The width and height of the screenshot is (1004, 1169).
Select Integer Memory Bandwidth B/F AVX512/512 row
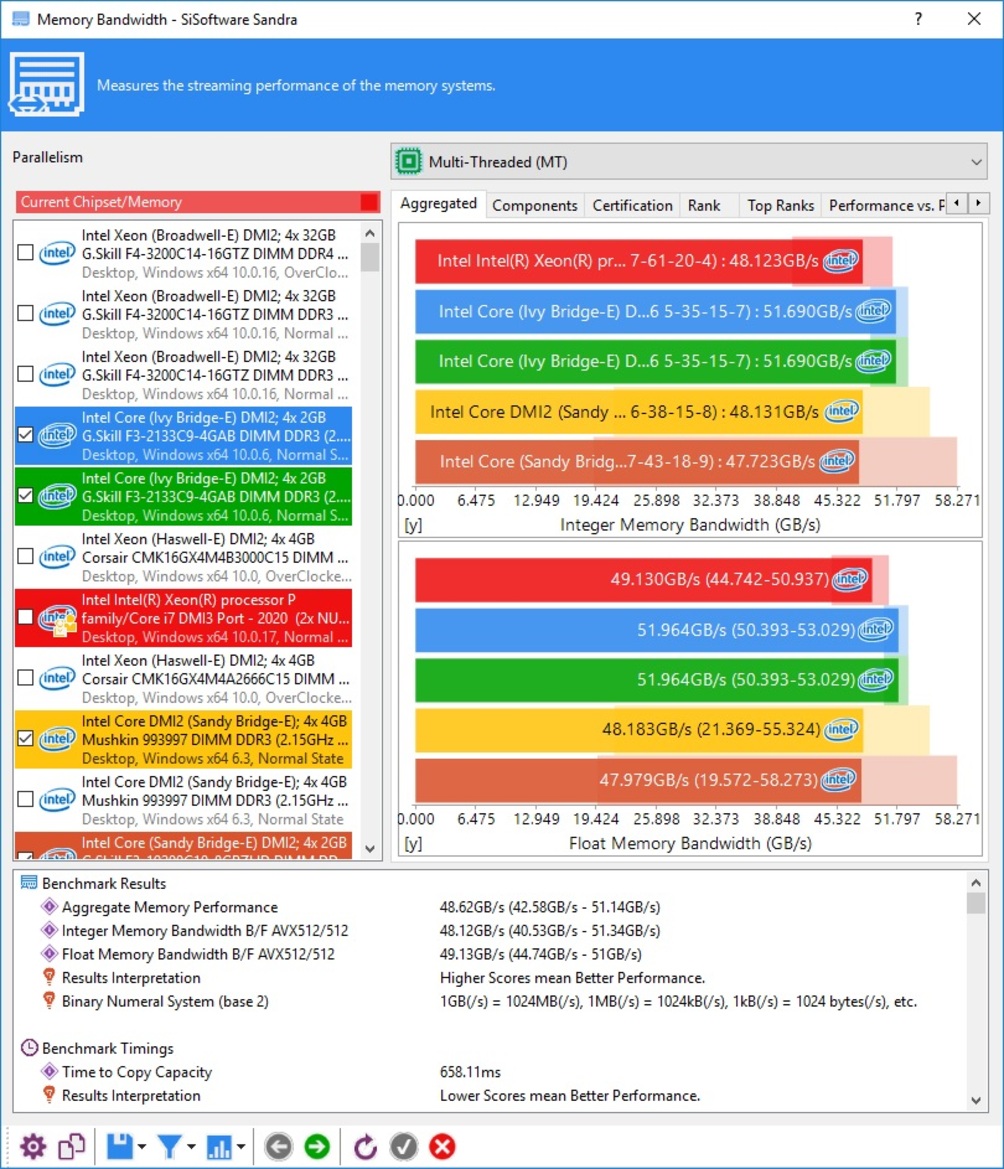coord(492,930)
